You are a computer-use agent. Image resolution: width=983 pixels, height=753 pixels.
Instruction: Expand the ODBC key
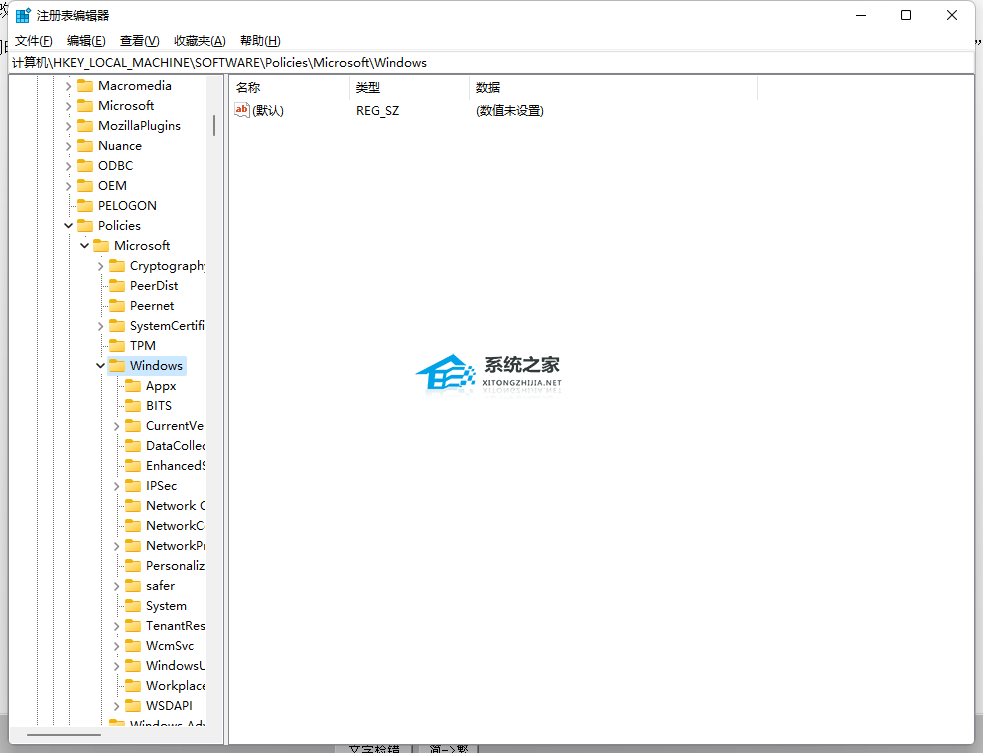point(68,166)
